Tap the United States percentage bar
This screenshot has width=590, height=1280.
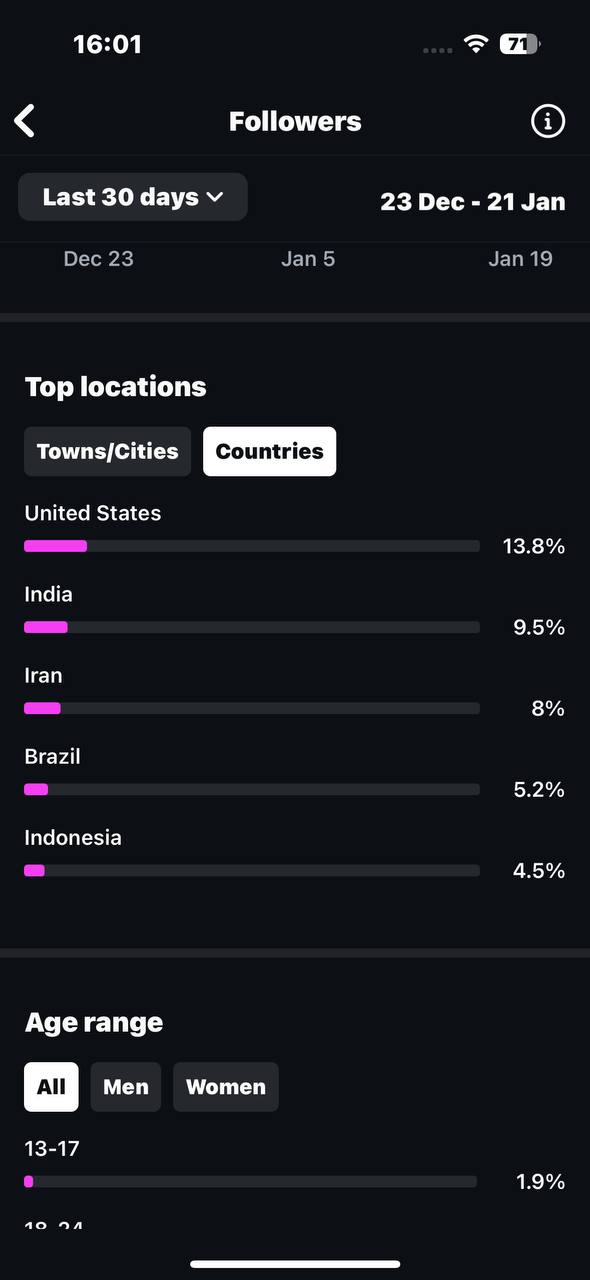252,546
